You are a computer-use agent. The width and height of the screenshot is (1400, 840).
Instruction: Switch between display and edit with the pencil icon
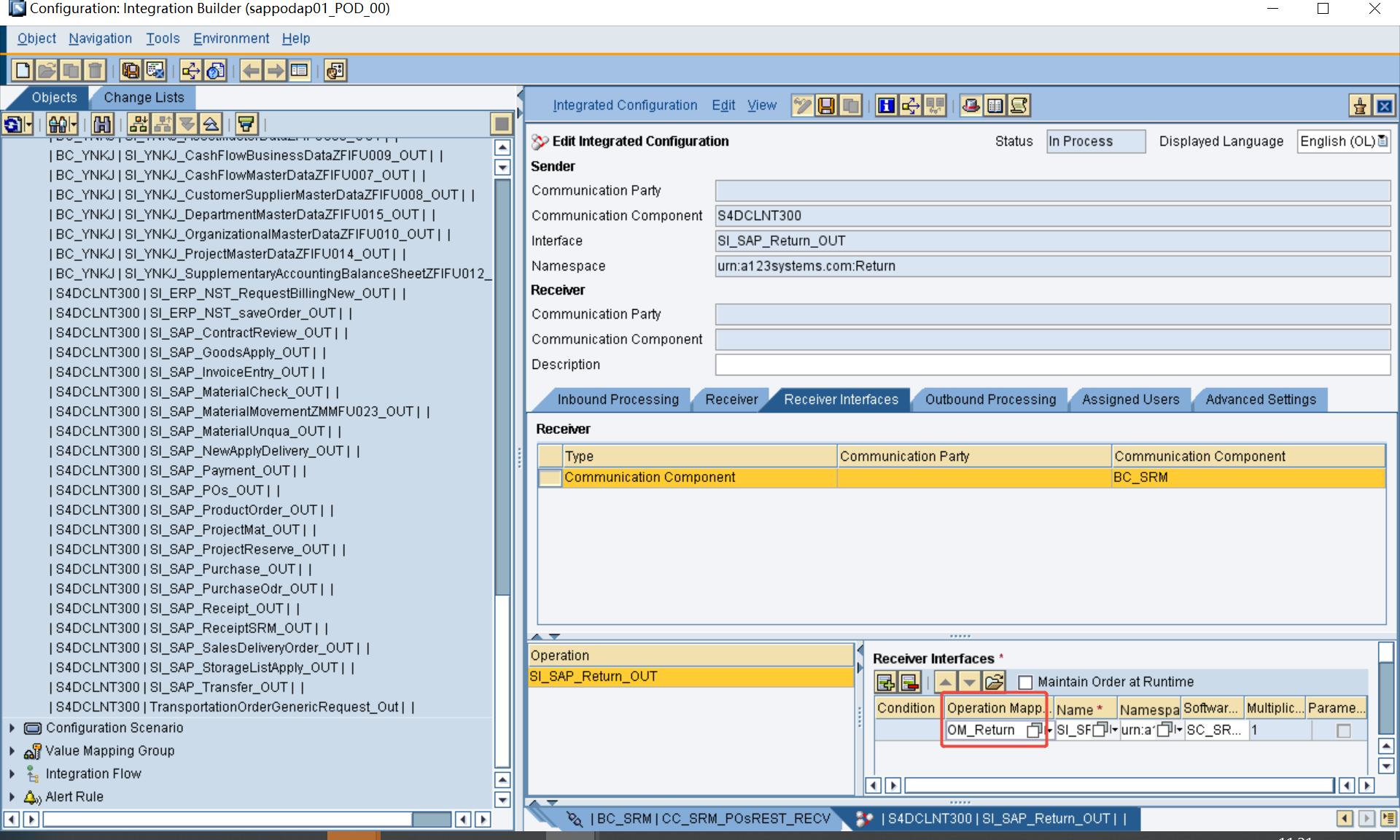pyautogui.click(x=802, y=106)
